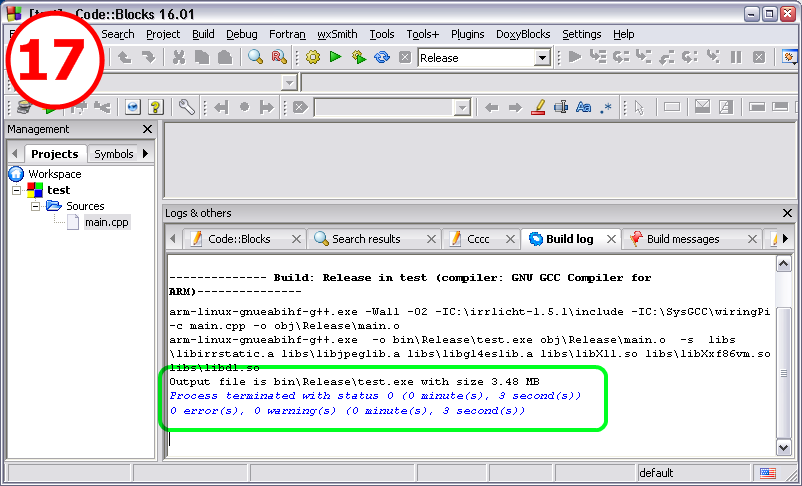Click the Stop debugger icon
Viewport: 802px width, 486px height.
click(x=759, y=57)
